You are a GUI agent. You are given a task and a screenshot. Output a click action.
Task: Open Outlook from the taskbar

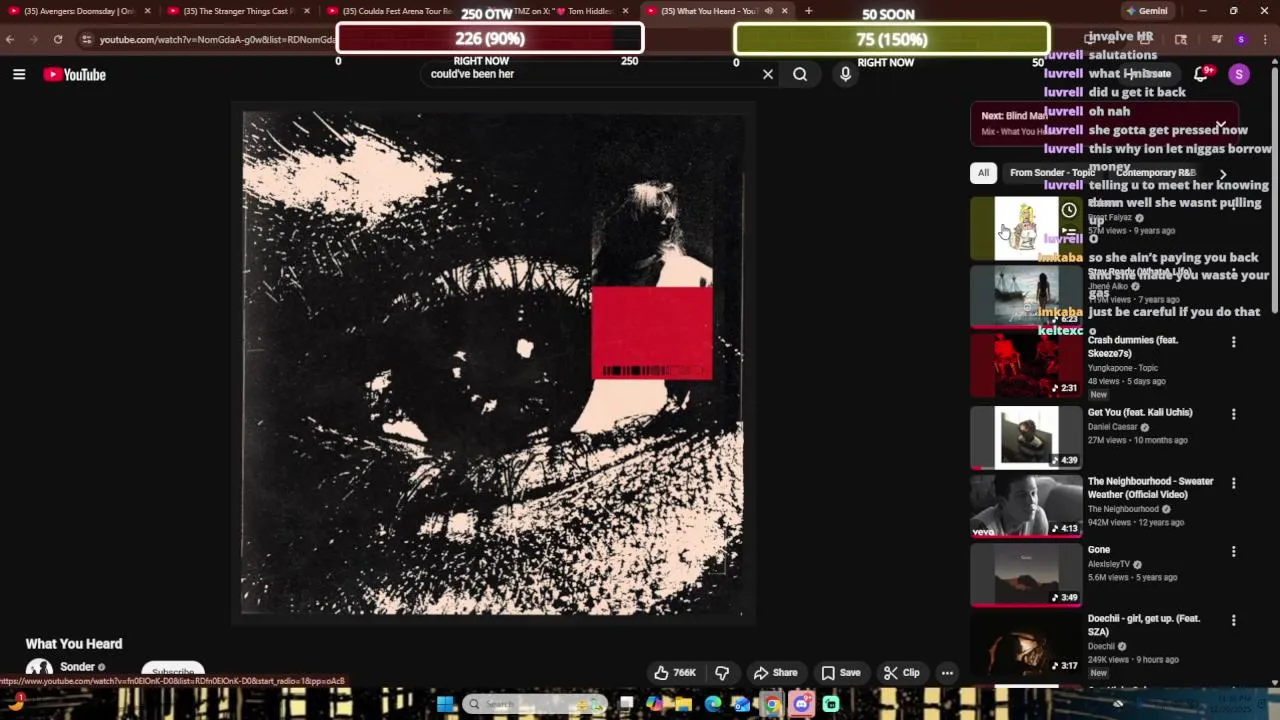(x=742, y=704)
